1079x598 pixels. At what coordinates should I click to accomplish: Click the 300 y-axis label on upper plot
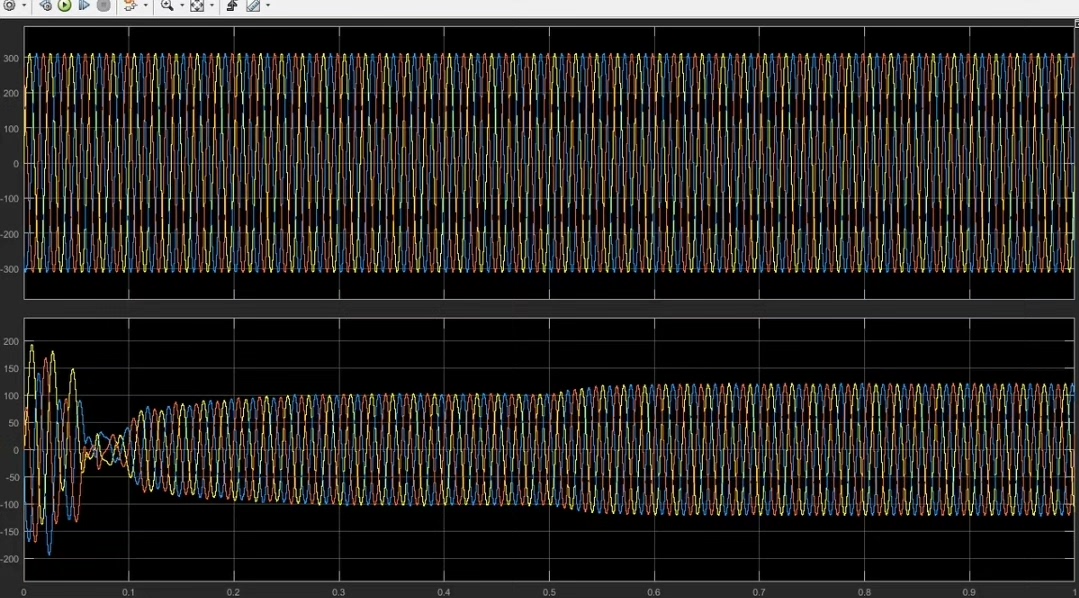(x=11, y=58)
